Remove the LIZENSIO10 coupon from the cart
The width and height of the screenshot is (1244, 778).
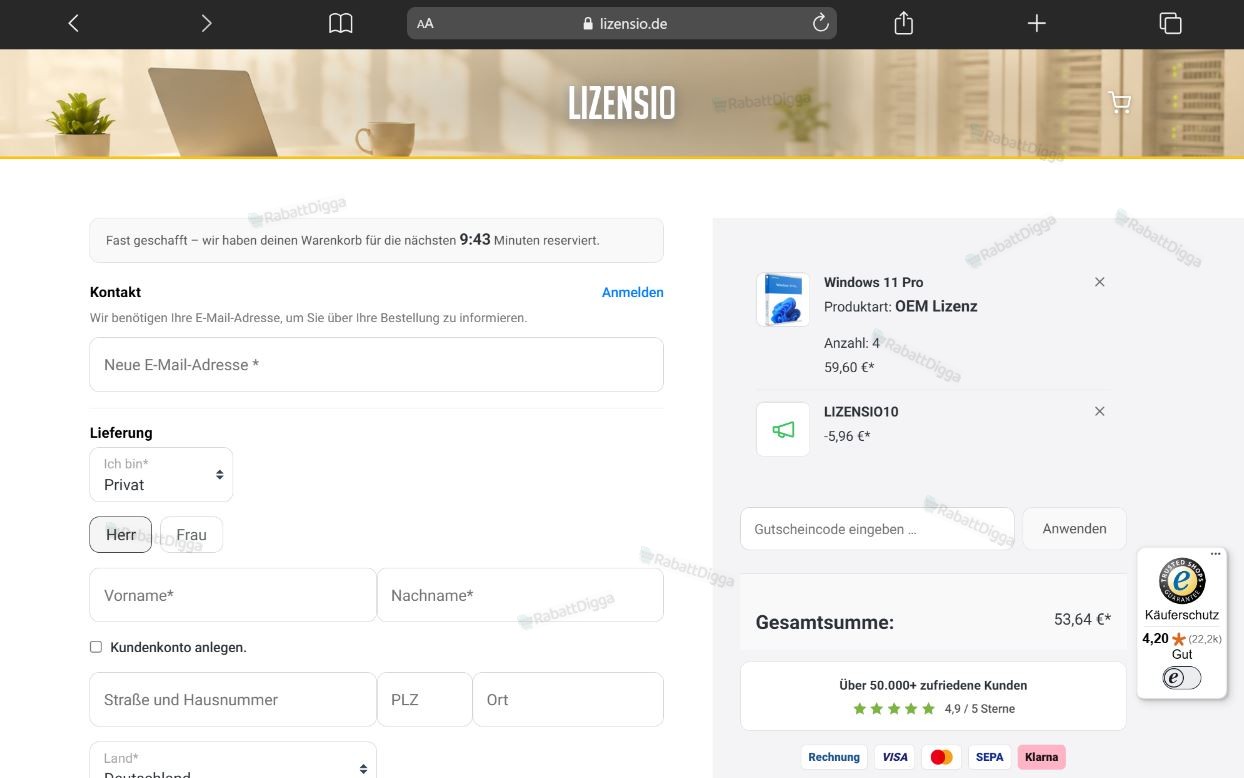point(1100,411)
